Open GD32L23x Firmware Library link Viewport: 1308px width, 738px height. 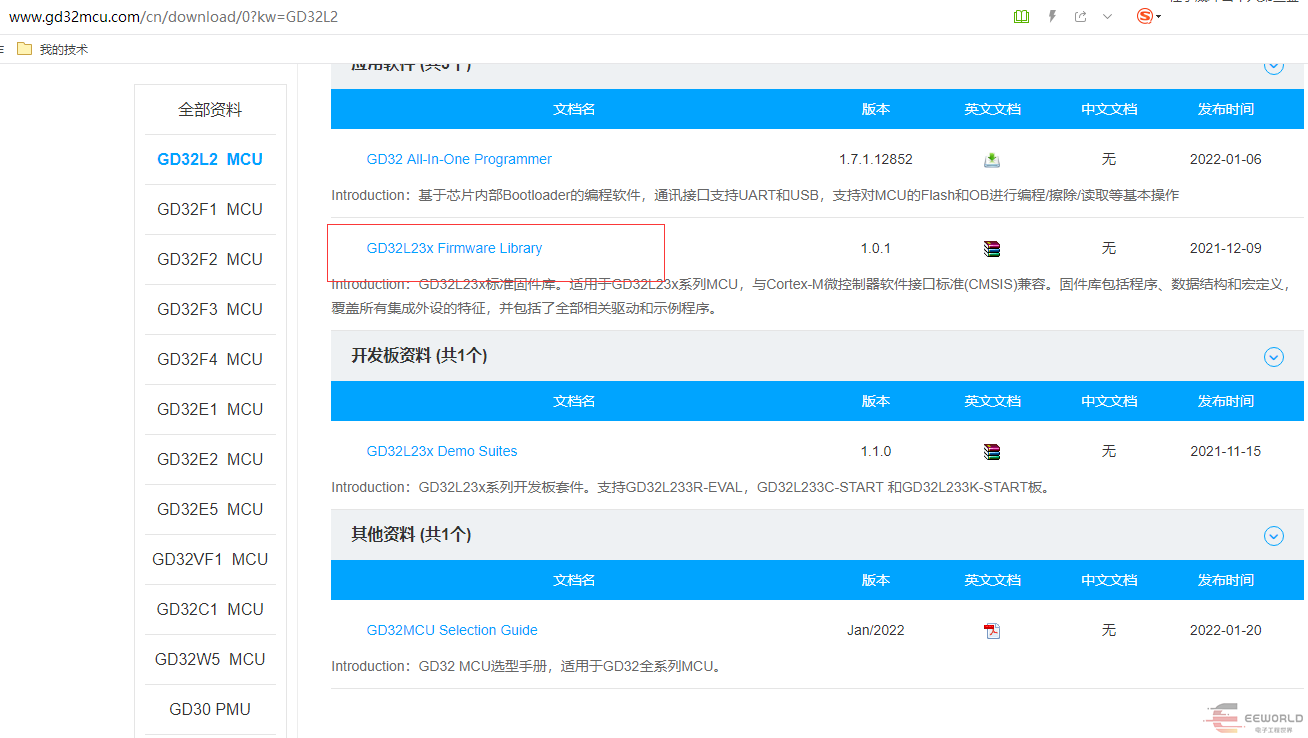[x=454, y=248]
